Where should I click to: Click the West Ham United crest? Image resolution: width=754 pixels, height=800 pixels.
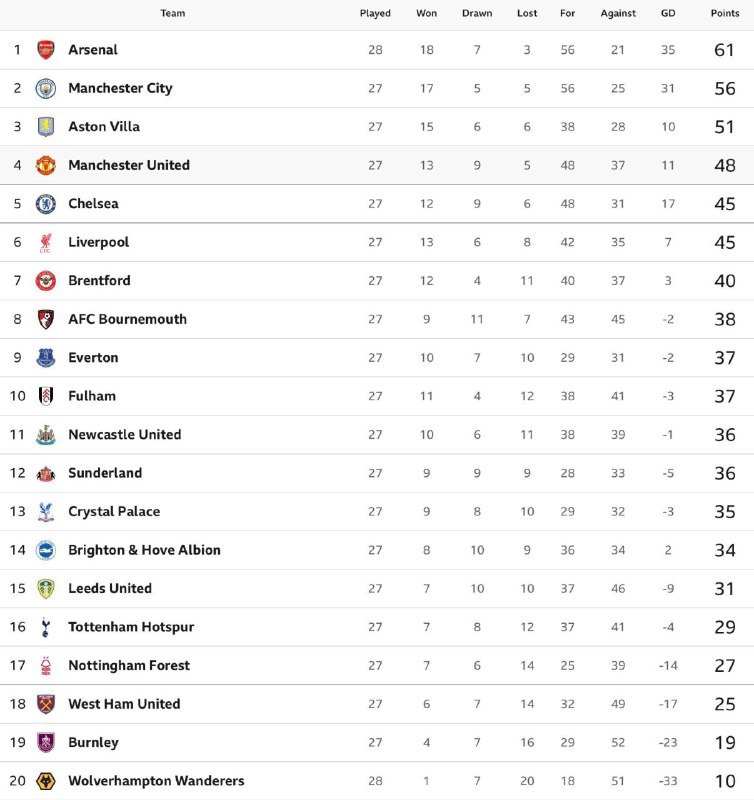(x=46, y=704)
